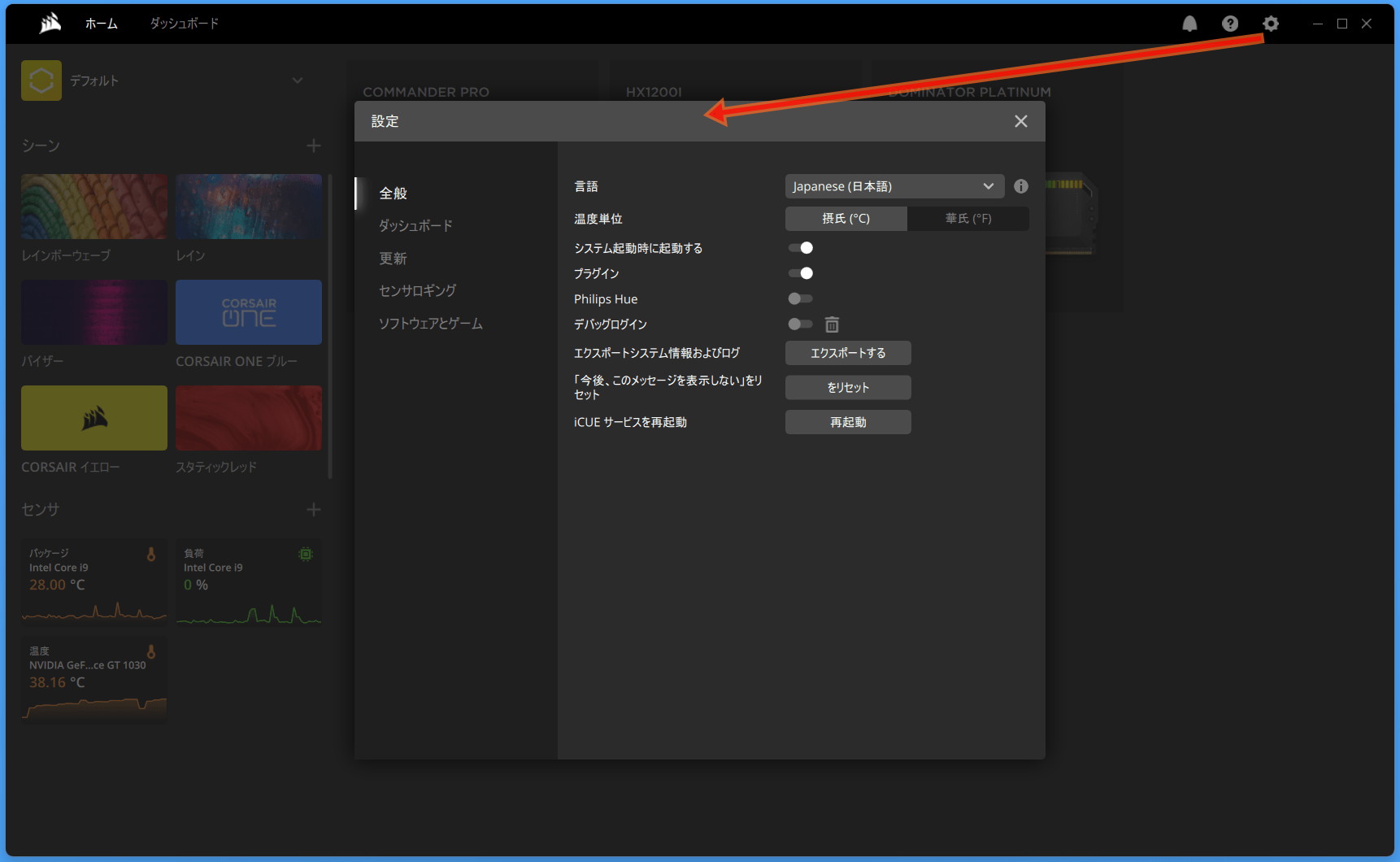Click the 28.00 °C package temperature graph
The width and height of the screenshot is (1400, 862).
94,611
